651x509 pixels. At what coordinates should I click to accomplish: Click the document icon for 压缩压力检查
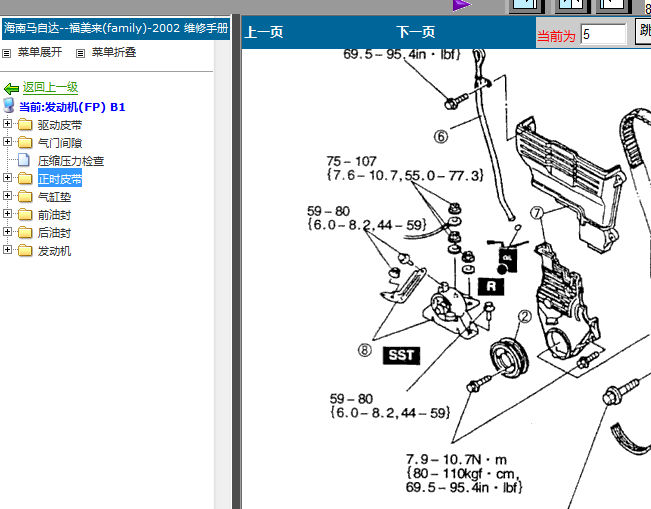point(24,160)
